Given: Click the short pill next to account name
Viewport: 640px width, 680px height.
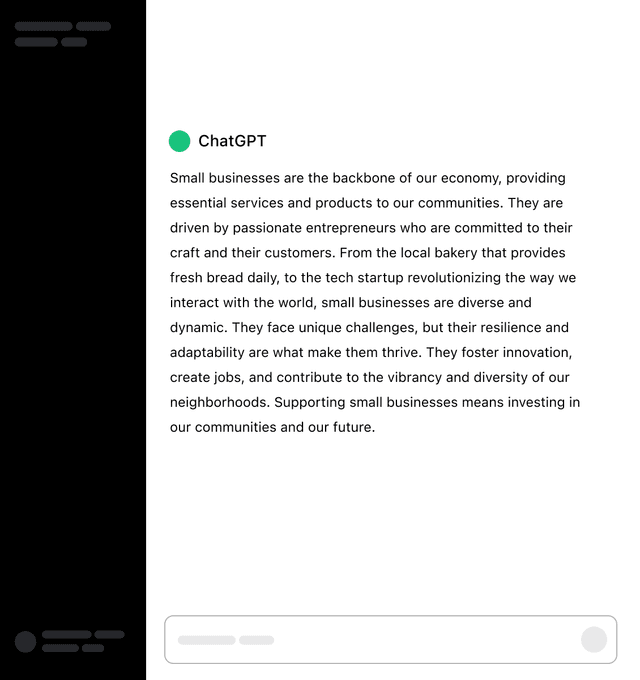Looking at the screenshot, I should [110, 634].
